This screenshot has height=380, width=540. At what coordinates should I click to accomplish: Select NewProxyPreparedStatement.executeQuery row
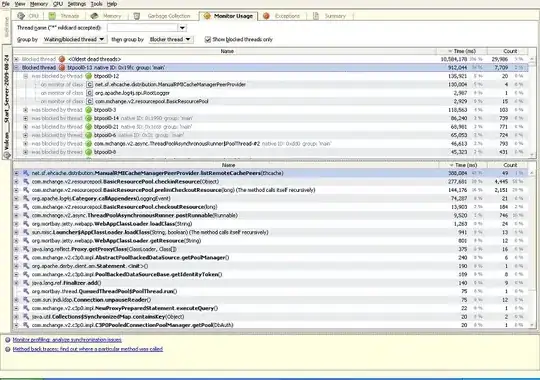click(271, 308)
